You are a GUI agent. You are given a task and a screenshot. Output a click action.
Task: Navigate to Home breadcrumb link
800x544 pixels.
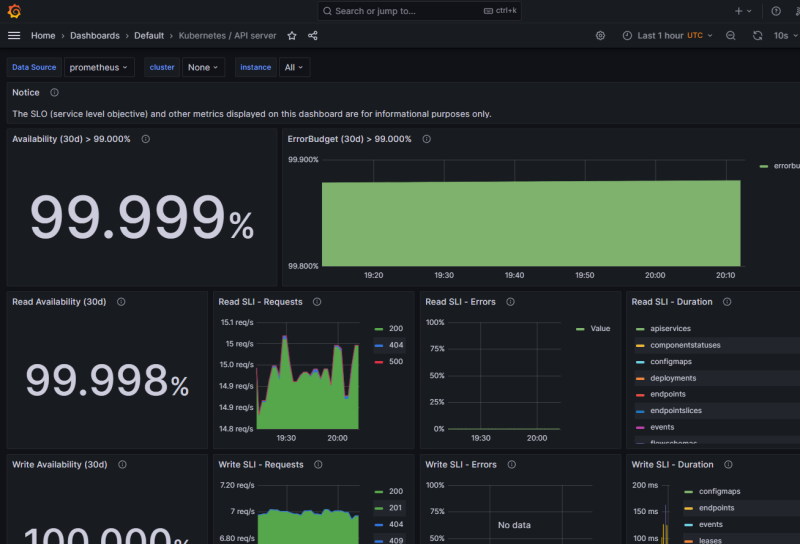[43, 35]
